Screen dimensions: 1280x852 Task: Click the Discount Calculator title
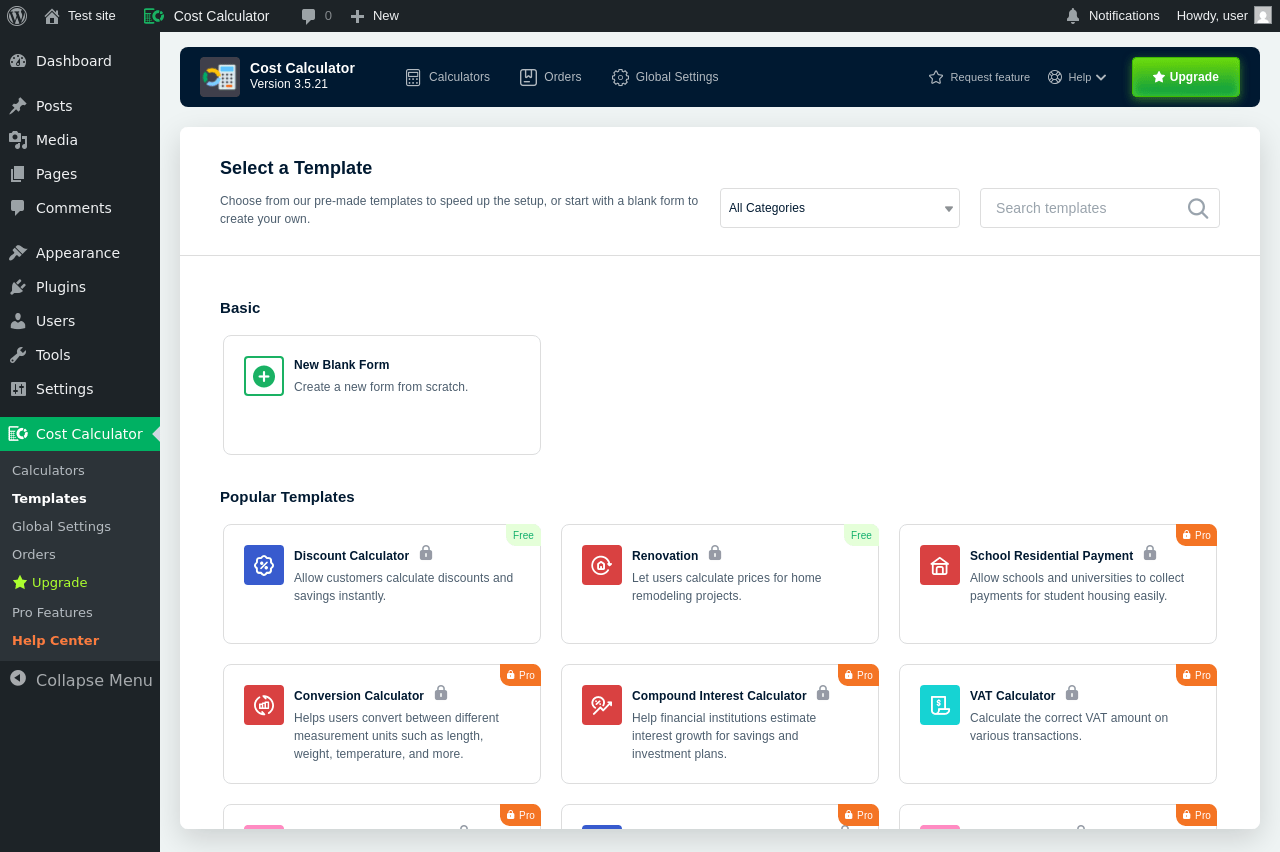point(351,556)
